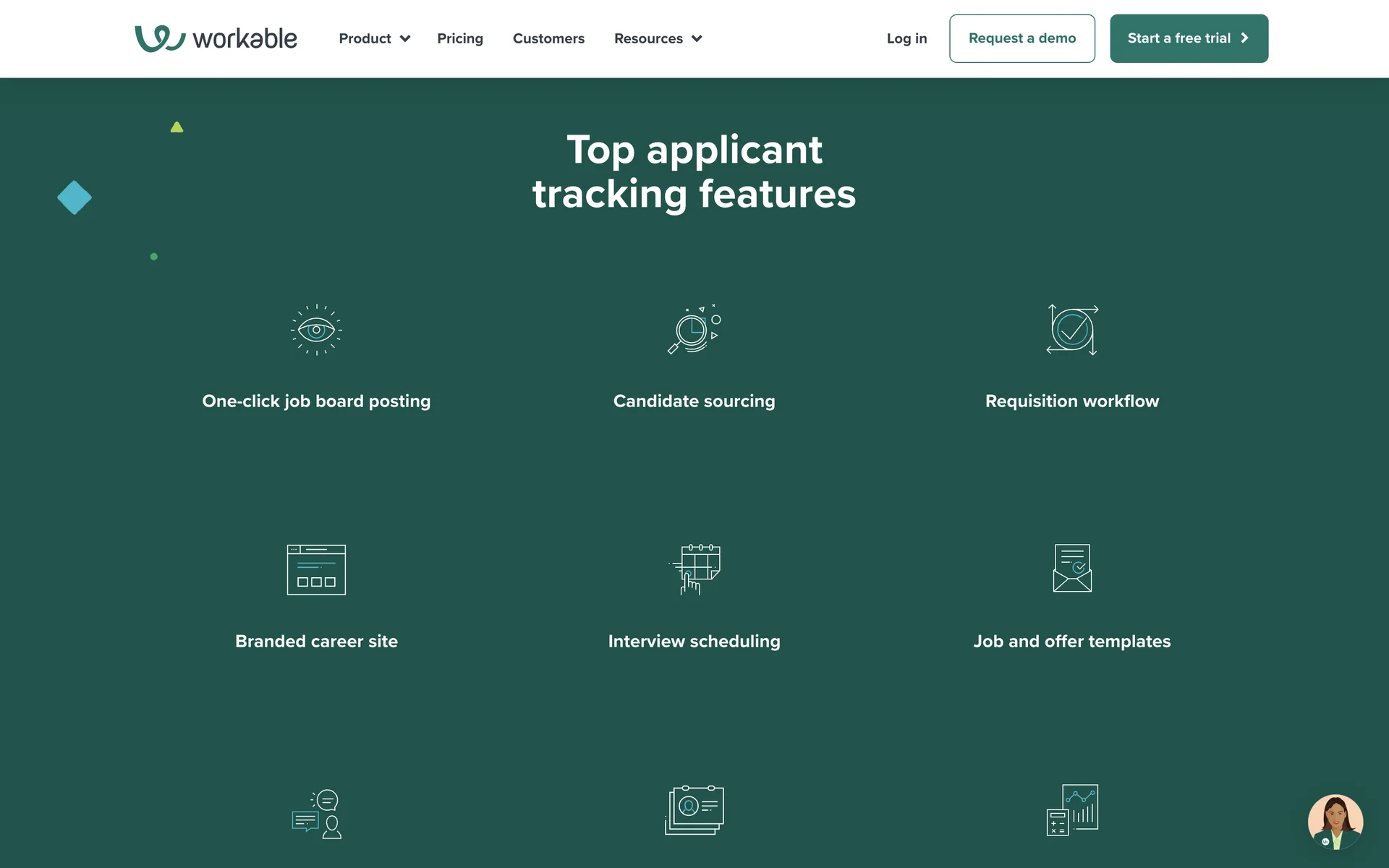Click the Start a free trial button

[1189, 38]
